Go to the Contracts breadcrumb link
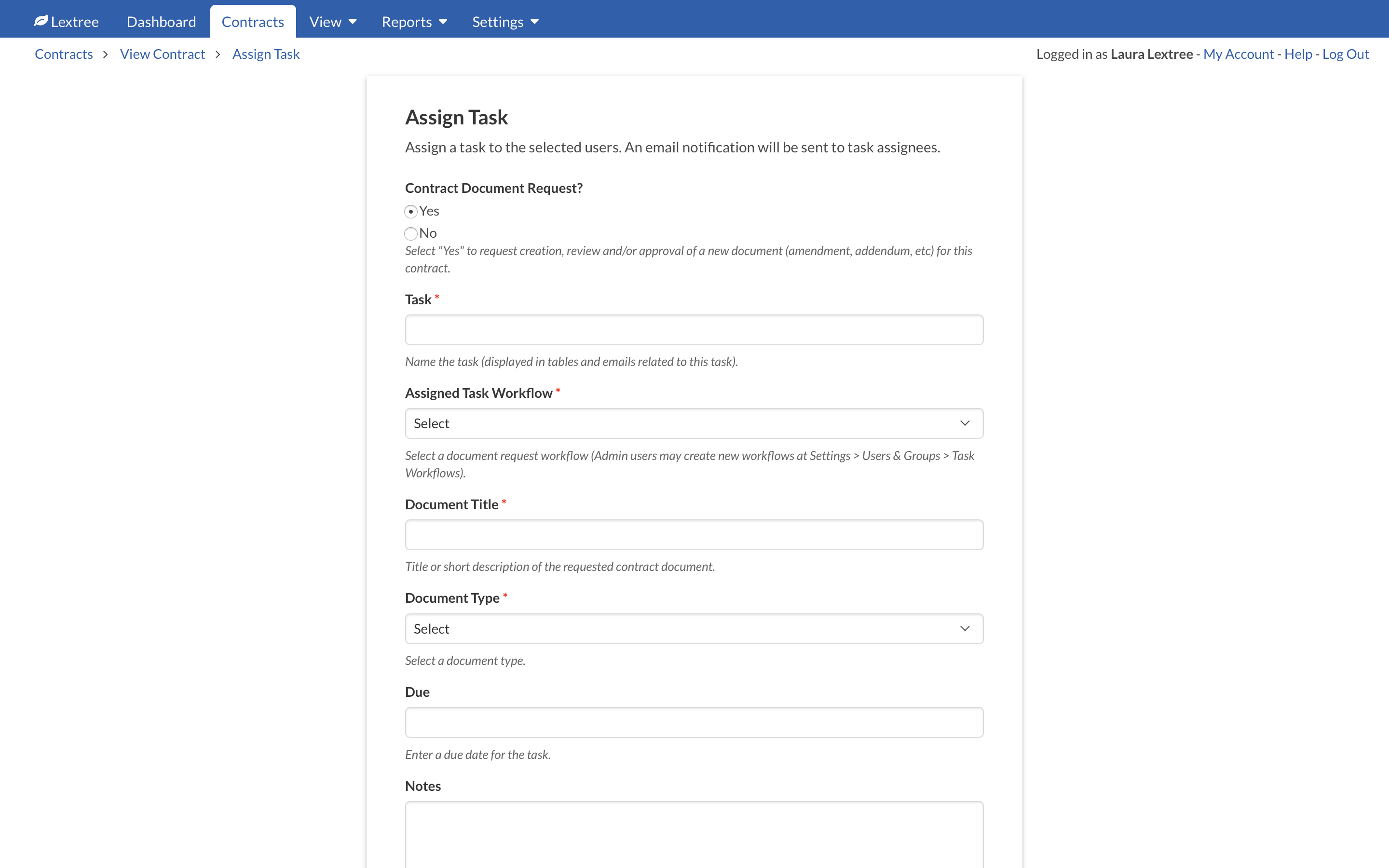 [64, 54]
